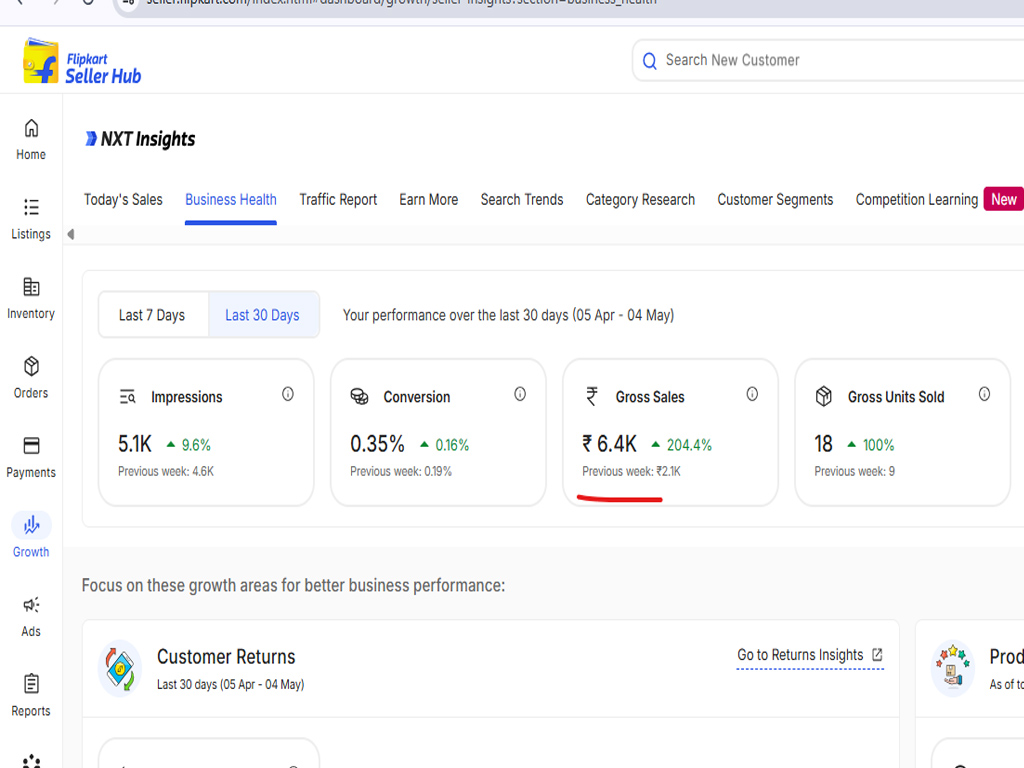Switch to Today's Sales tab
The width and height of the screenshot is (1024, 768).
[123, 200]
